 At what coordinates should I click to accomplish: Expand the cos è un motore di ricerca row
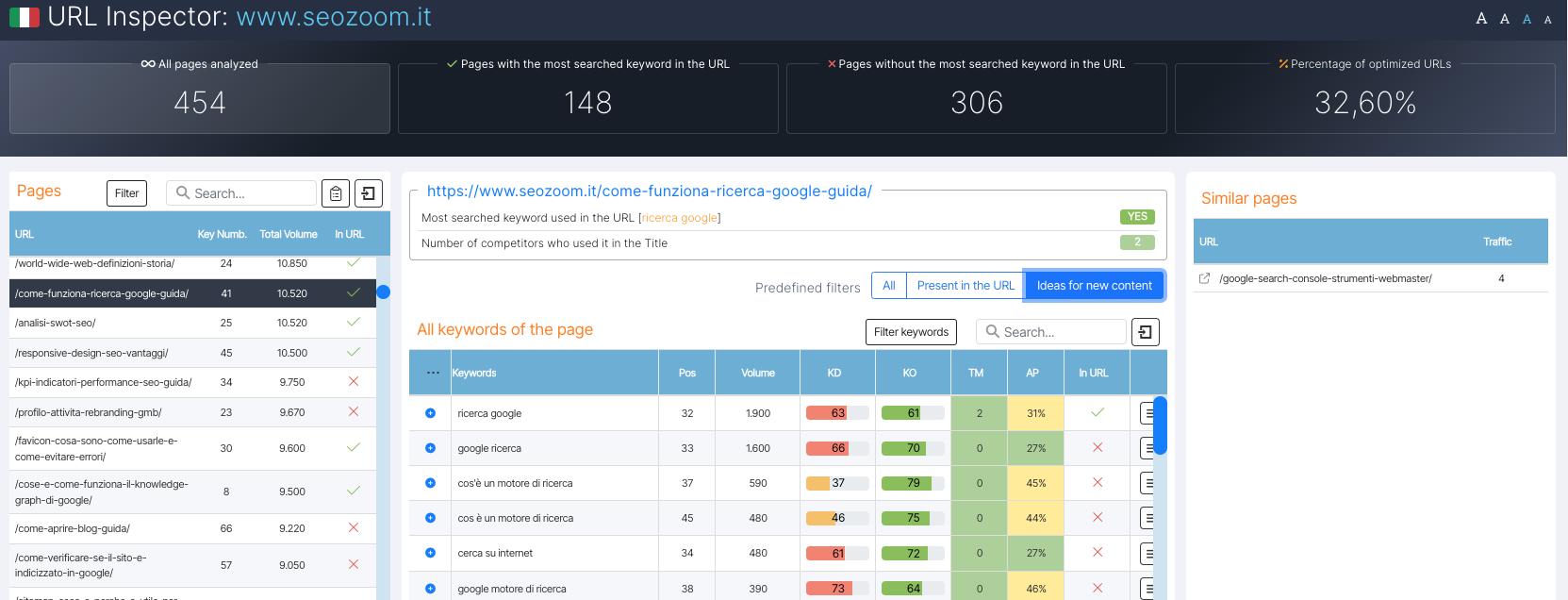click(x=430, y=518)
